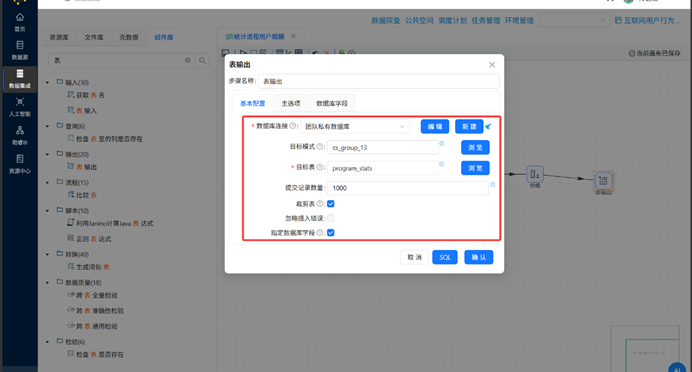Viewport: 692px width, 372px height.
Task: Select the 检查表是否存在 component
Action: 96,354
